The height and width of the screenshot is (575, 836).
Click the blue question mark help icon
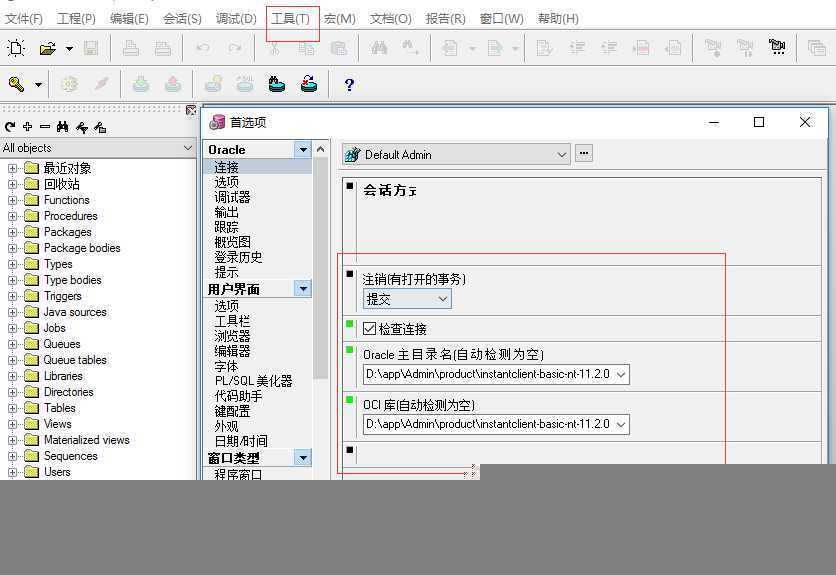tap(349, 84)
